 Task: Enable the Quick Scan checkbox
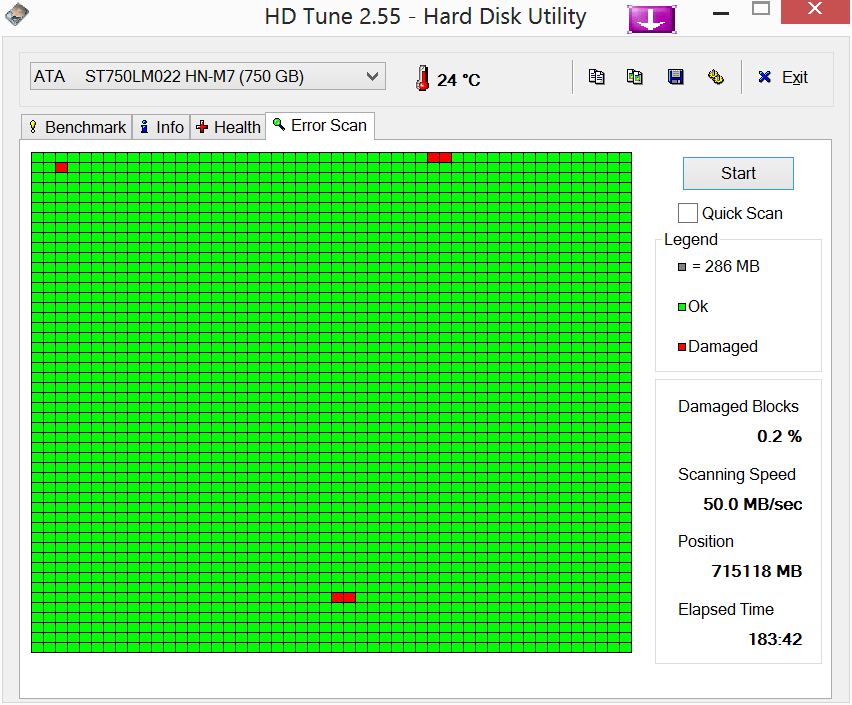point(687,213)
